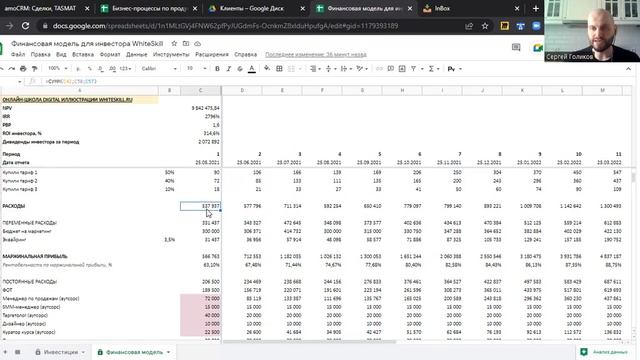Open the Расширения menu
This screenshot has height=360, width=640.
point(212,54)
